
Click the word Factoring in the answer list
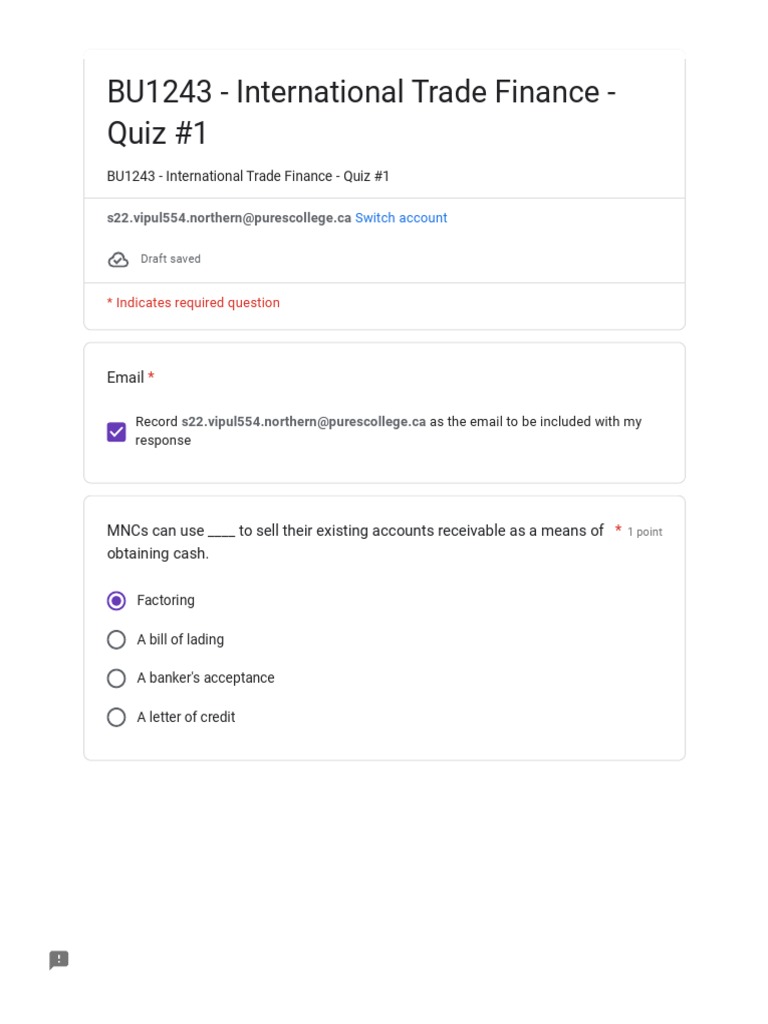click(166, 601)
